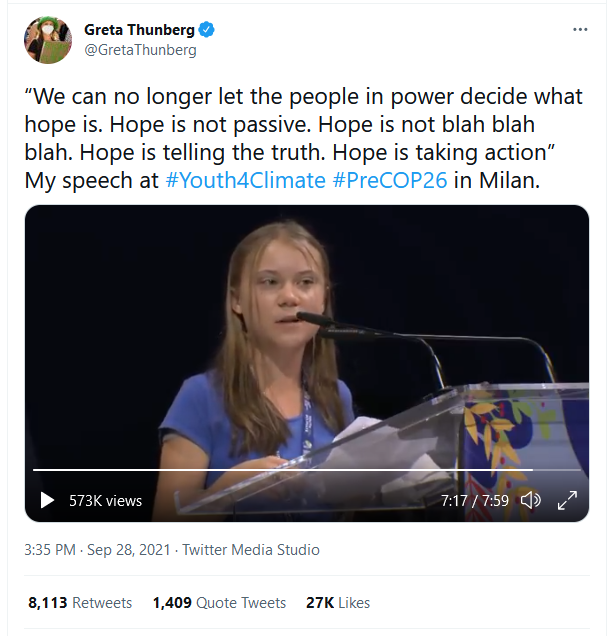View the 1,409 Quote Tweets
The height and width of the screenshot is (636, 612).
pos(219,603)
